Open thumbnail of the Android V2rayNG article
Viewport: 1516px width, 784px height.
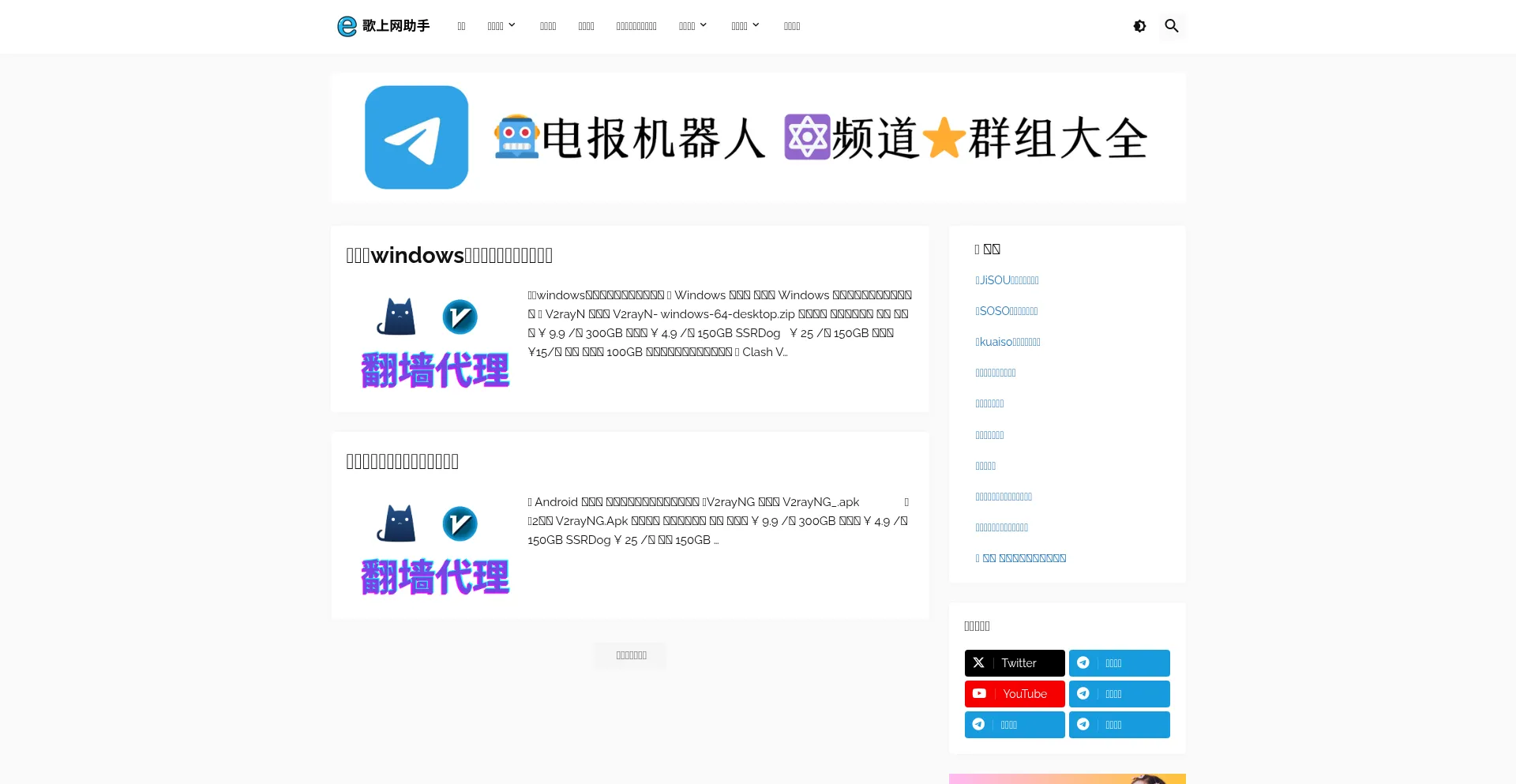click(x=435, y=548)
